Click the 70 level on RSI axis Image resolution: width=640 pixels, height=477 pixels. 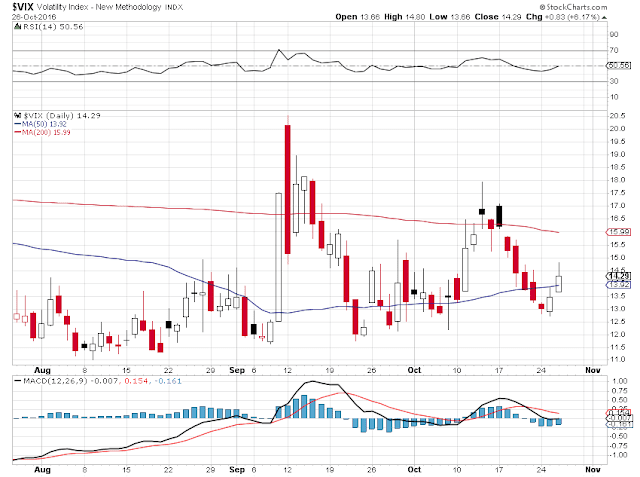(613, 50)
